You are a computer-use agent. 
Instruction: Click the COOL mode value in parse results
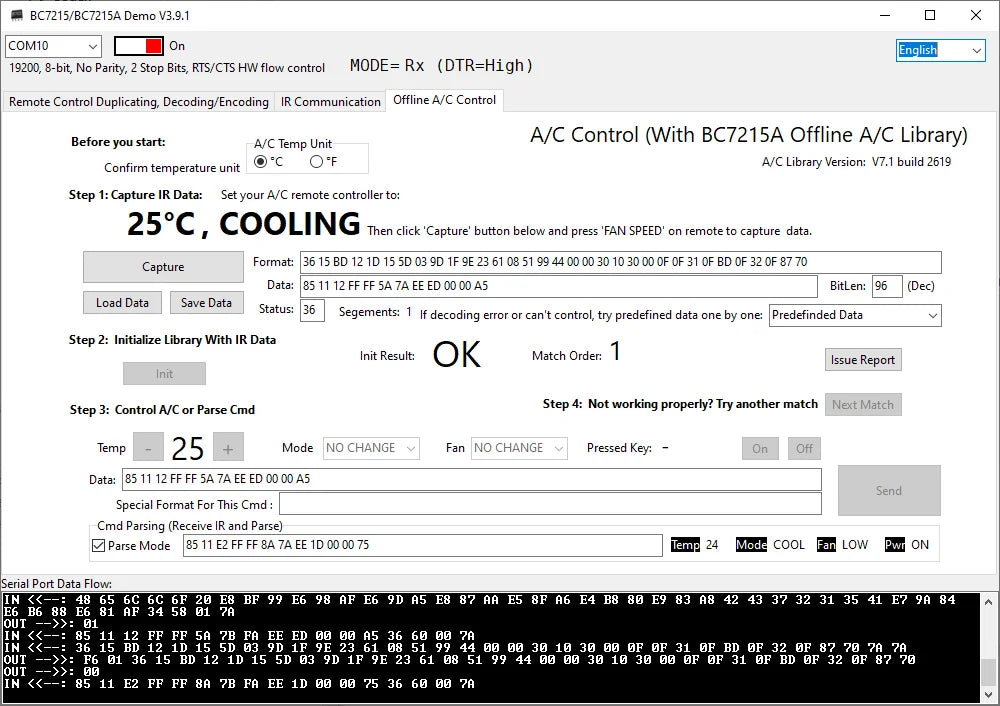click(789, 545)
